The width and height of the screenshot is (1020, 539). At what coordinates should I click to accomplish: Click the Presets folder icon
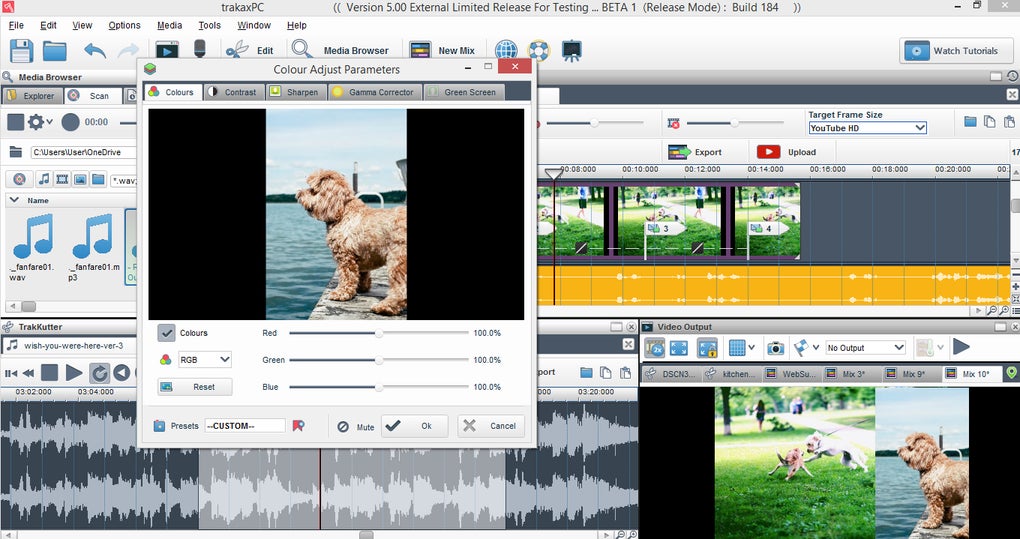click(x=159, y=427)
